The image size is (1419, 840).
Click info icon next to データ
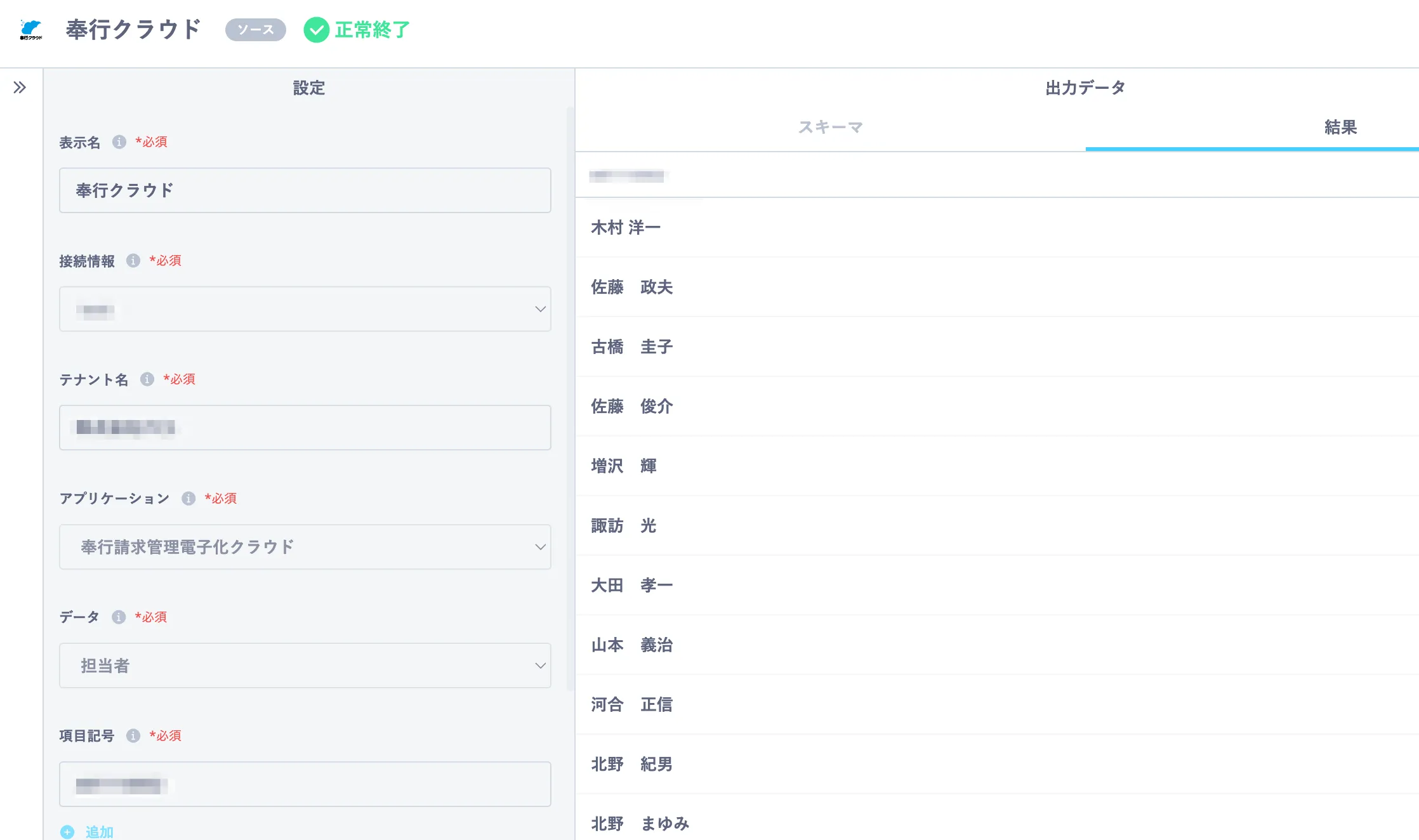point(119,617)
